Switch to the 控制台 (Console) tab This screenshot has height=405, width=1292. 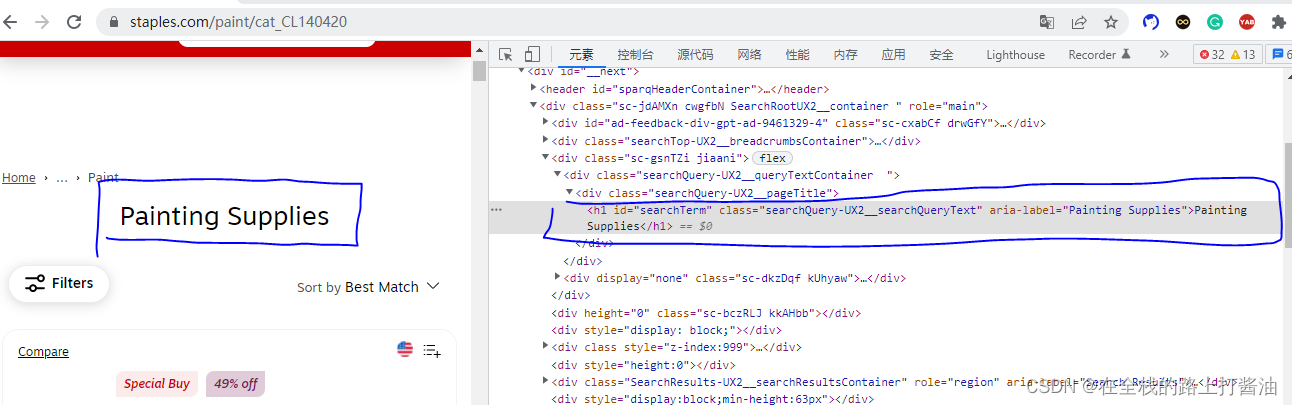(x=635, y=55)
